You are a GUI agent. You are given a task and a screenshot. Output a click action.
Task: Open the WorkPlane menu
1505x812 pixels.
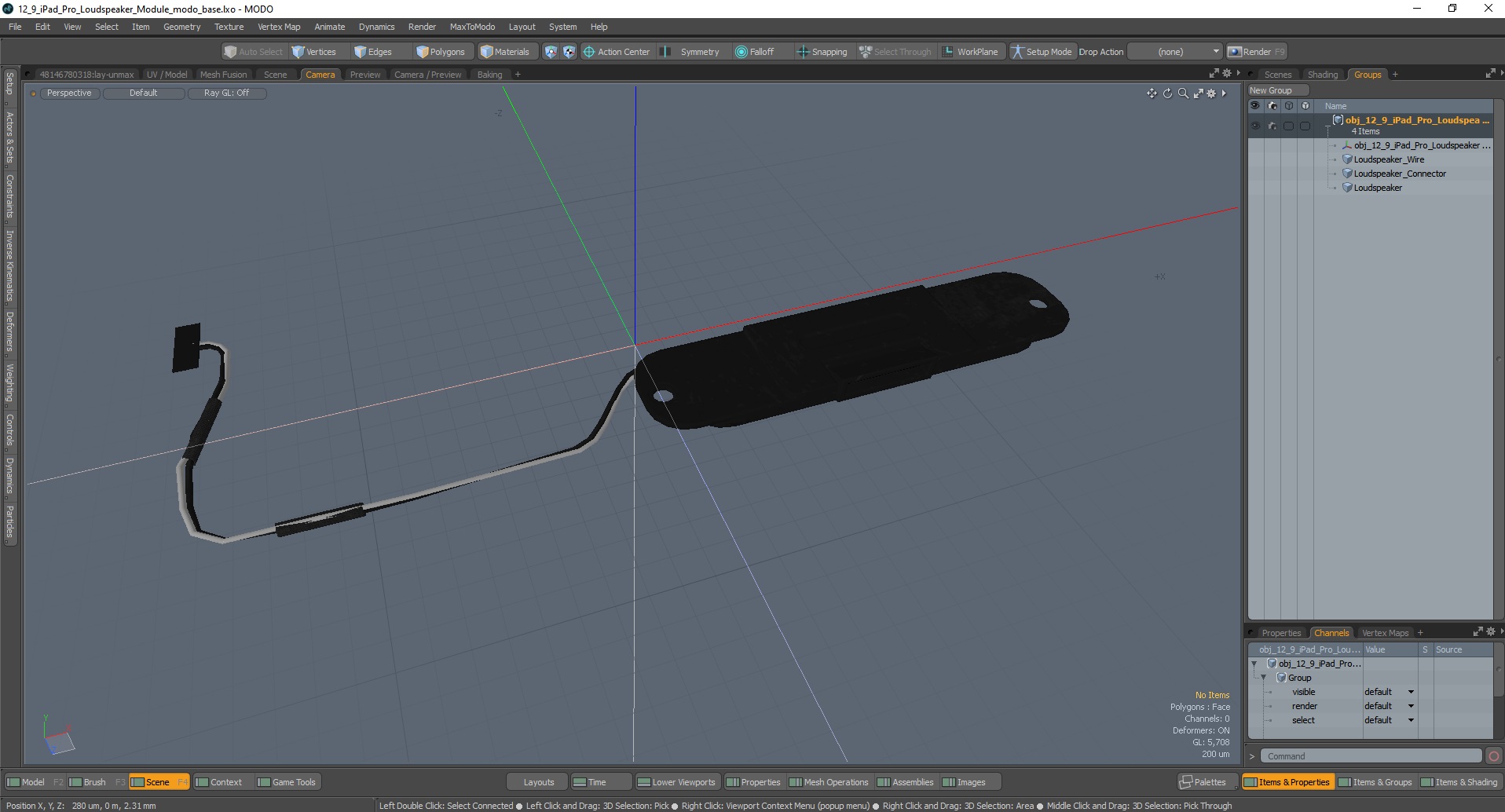971,52
